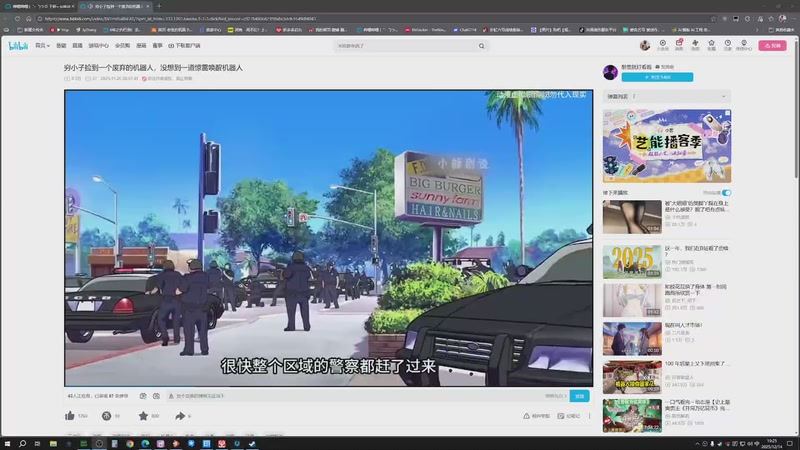Click the blue follow 关注 button
800x450 pixels.
[657, 77]
